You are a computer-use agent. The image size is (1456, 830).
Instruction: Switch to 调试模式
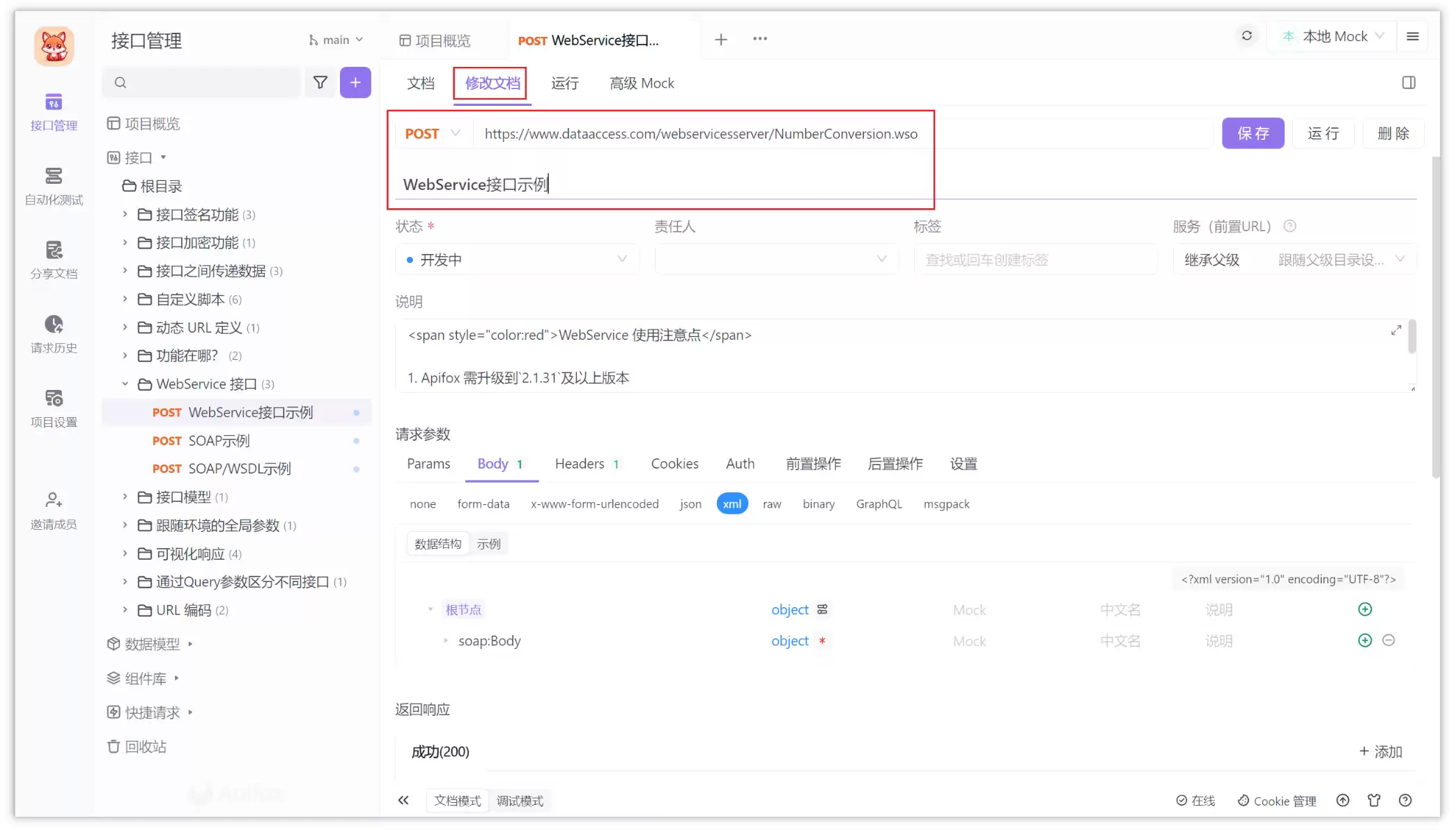tap(520, 801)
